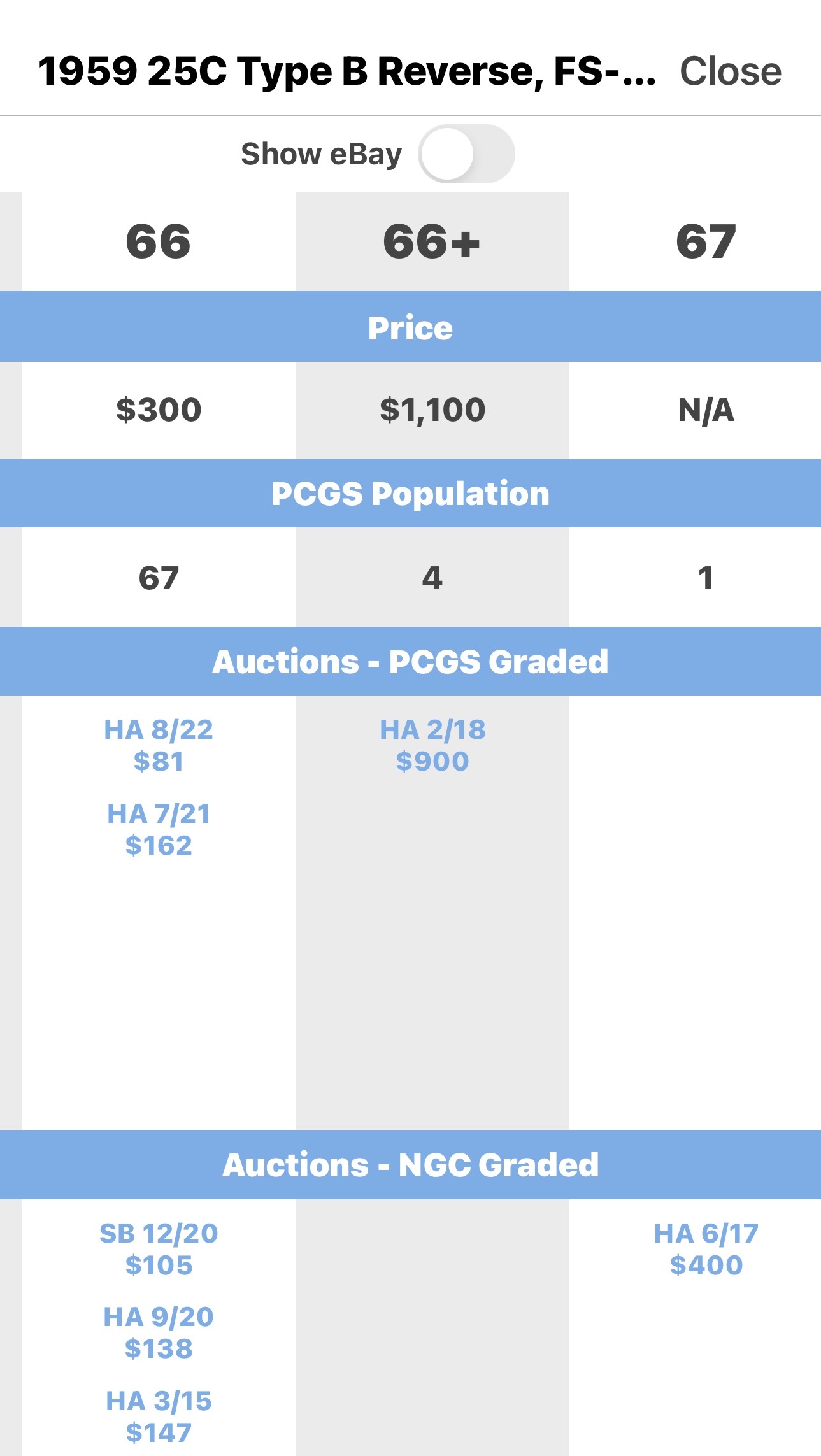
Task: Tap the PCGS Population section header
Action: 410,493
